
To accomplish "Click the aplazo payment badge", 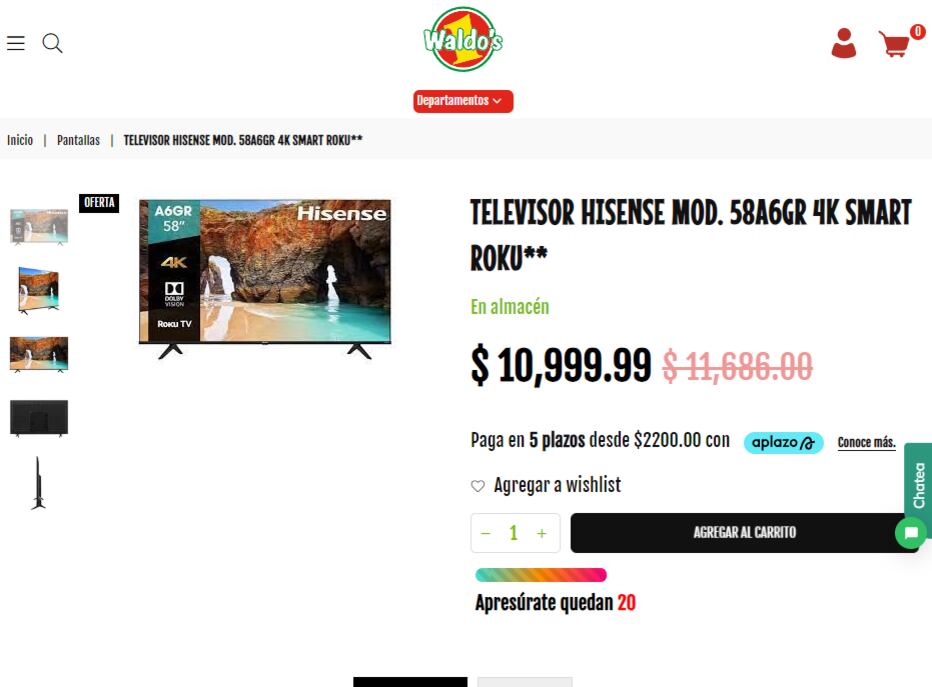I will 783,443.
